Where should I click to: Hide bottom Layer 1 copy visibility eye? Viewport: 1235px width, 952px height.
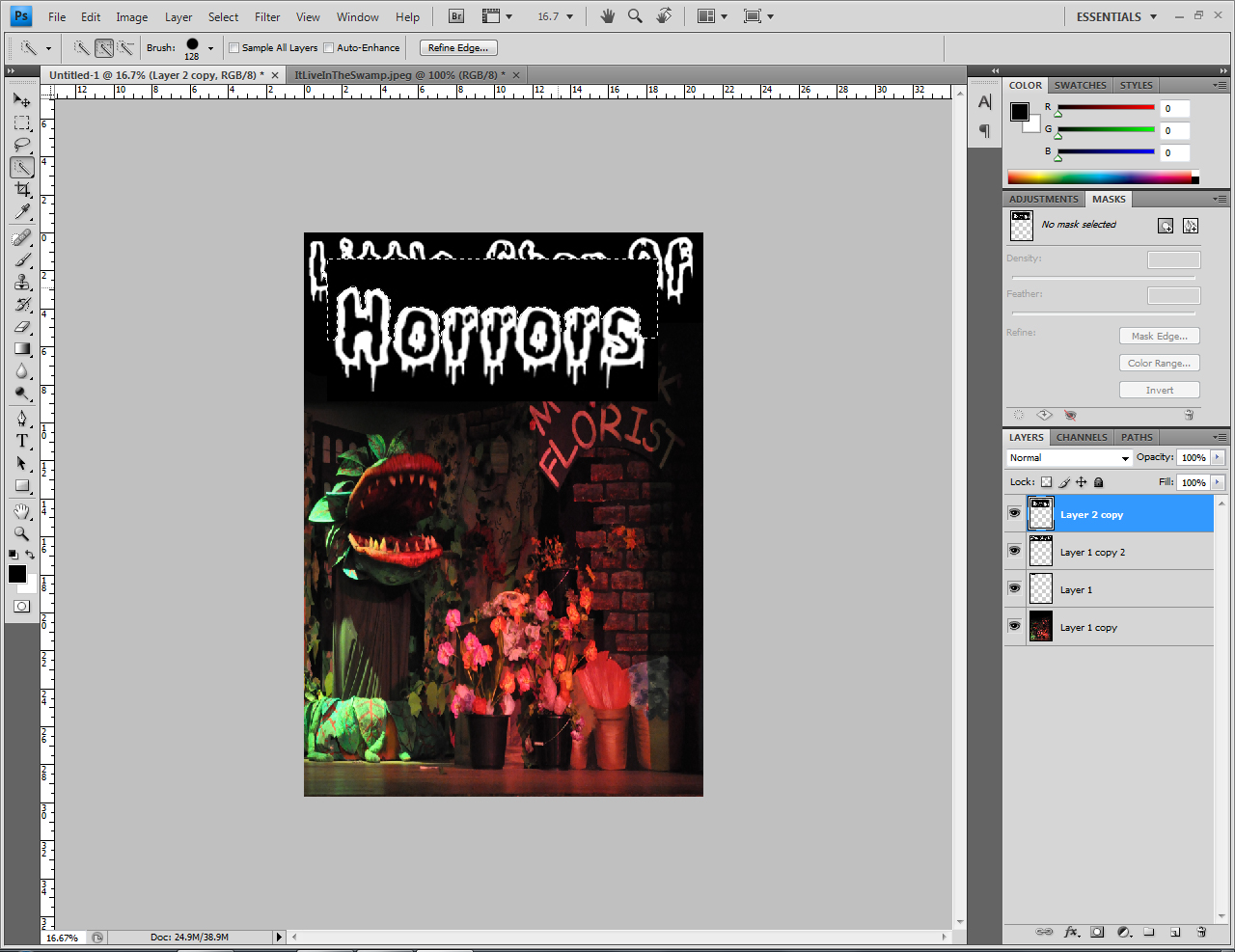pos(1014,626)
